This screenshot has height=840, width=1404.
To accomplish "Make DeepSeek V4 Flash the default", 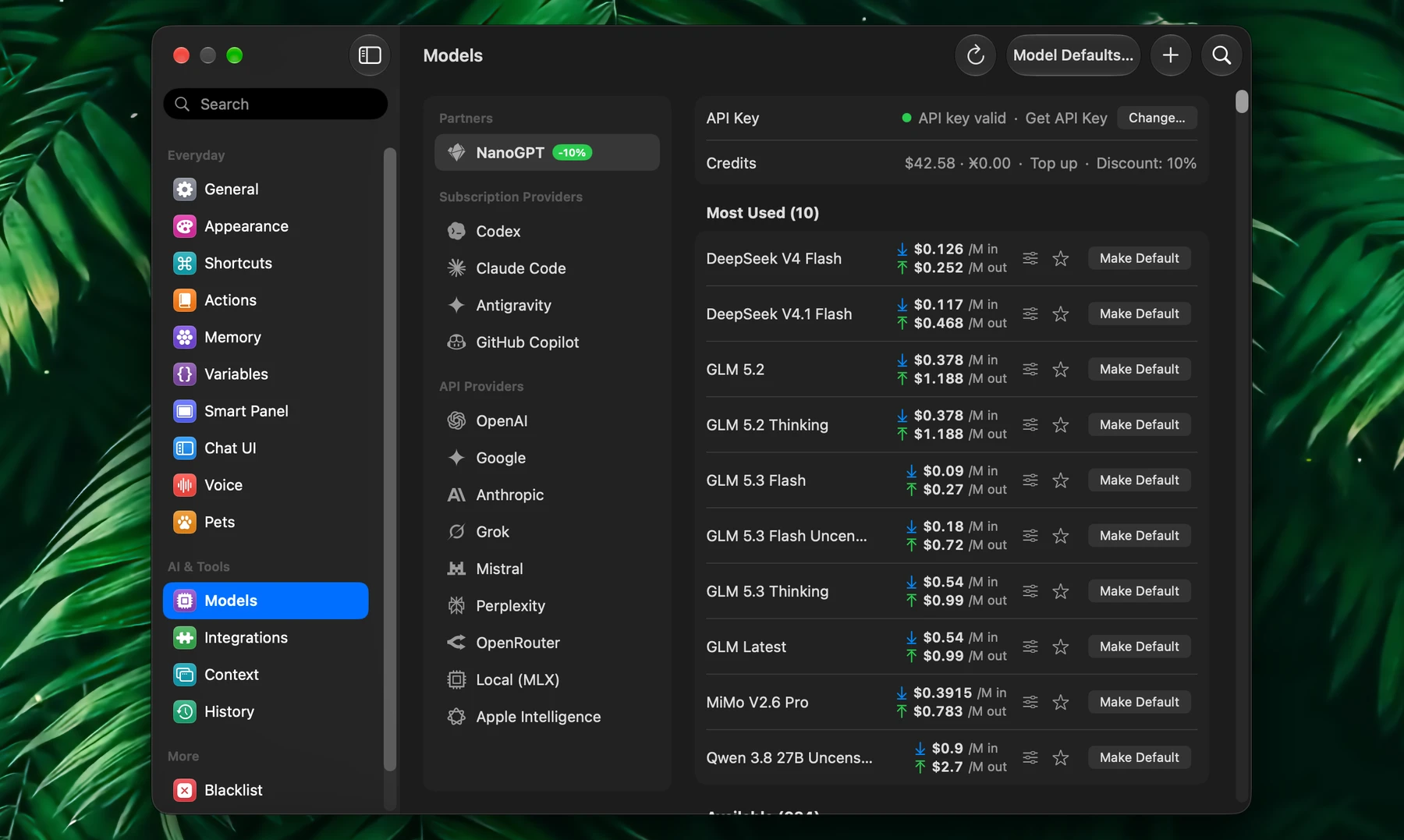I will [1139, 258].
